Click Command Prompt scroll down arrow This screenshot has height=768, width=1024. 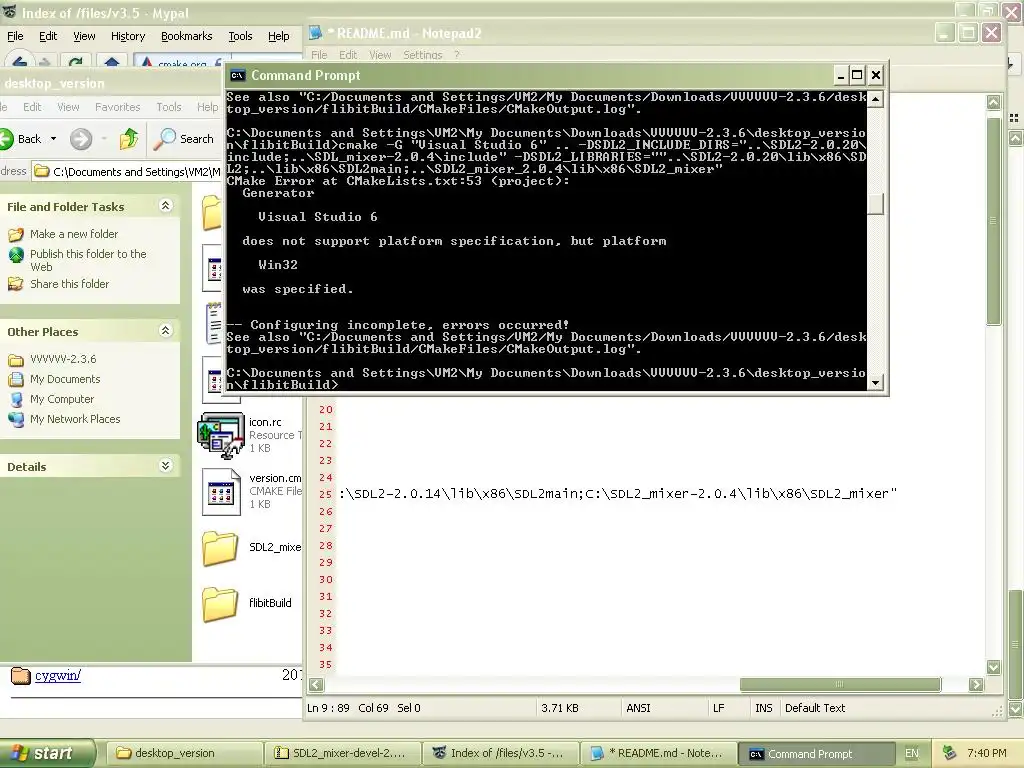pos(876,383)
